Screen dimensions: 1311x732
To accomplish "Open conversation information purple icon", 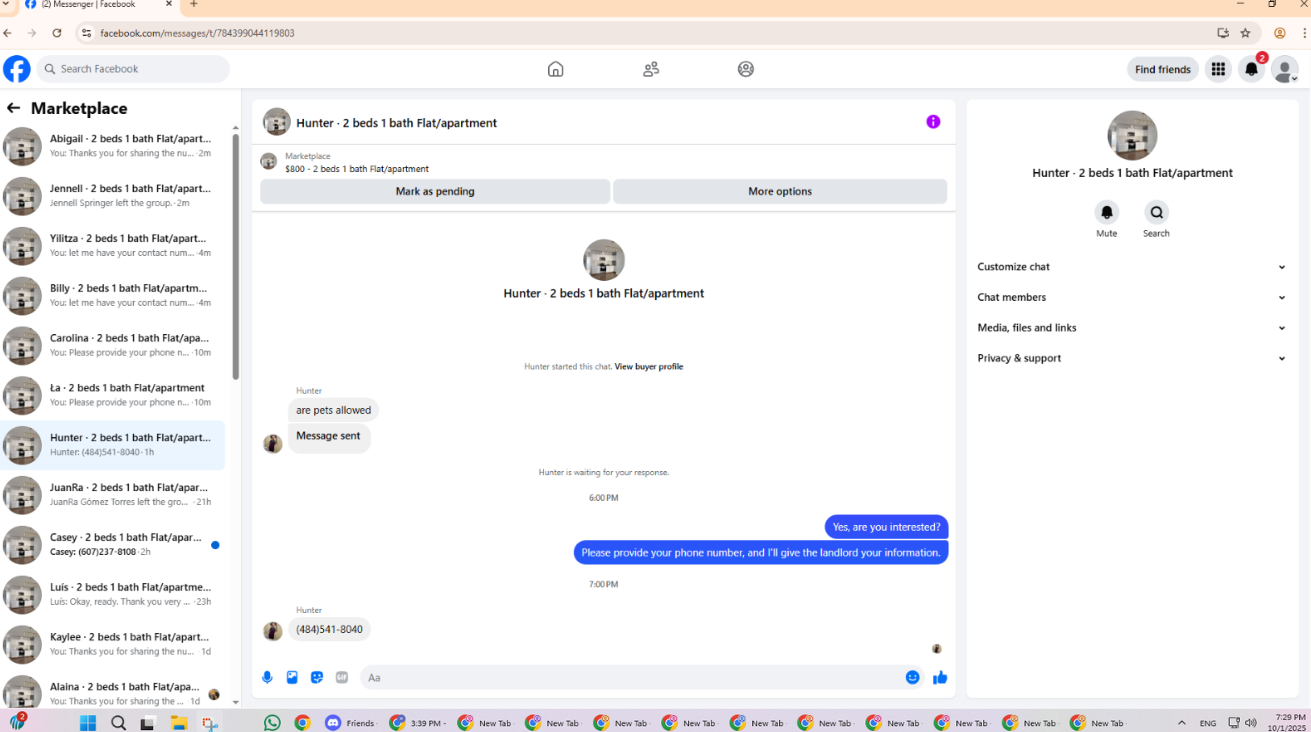I will pyautogui.click(x=933, y=122).
